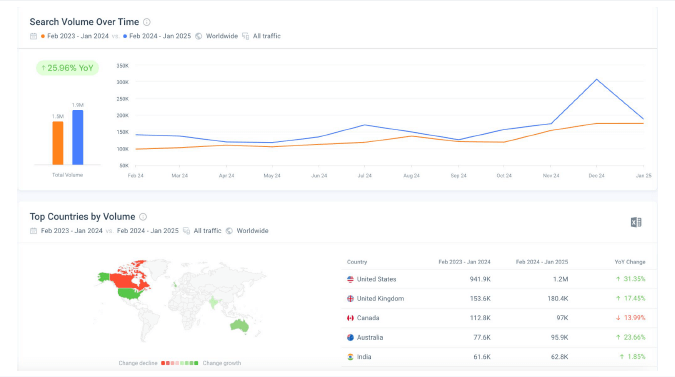Click Dec 24 label on chart x-axis
This screenshot has height=377, width=675.
tap(597, 176)
